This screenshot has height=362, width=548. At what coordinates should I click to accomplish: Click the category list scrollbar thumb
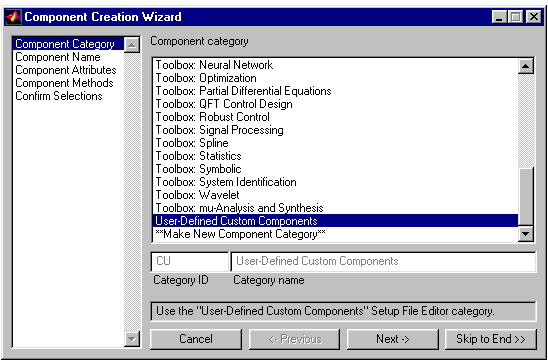point(526,197)
